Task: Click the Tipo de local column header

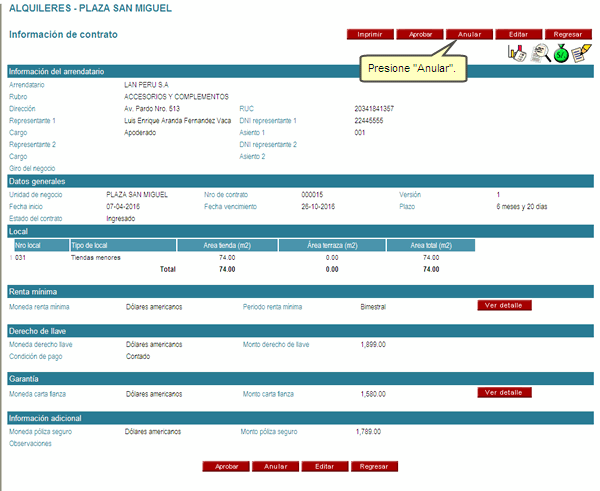Action: click(x=123, y=244)
